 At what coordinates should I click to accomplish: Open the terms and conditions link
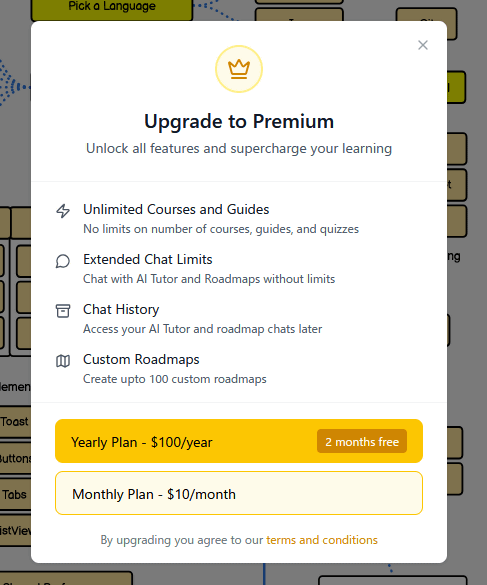coord(322,540)
